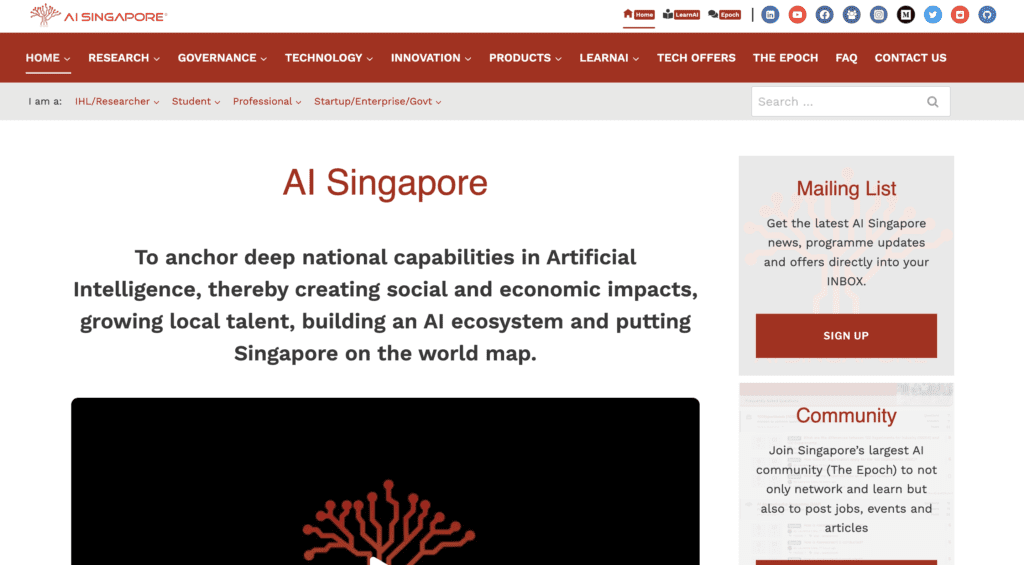Expand the PRODUCTS dropdown menu
The height and width of the screenshot is (565, 1024).
(x=525, y=58)
